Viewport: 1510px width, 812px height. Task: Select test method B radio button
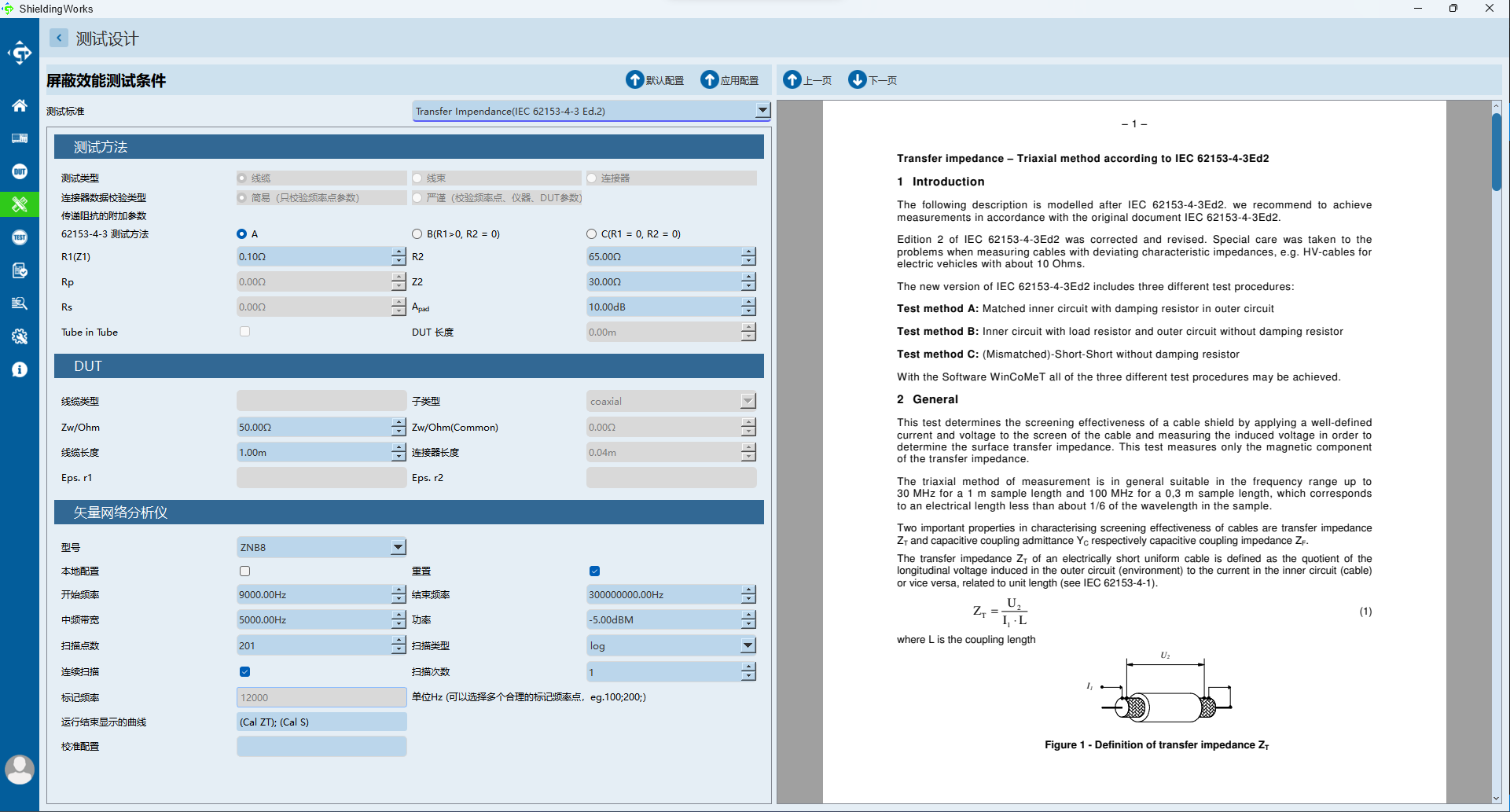417,233
